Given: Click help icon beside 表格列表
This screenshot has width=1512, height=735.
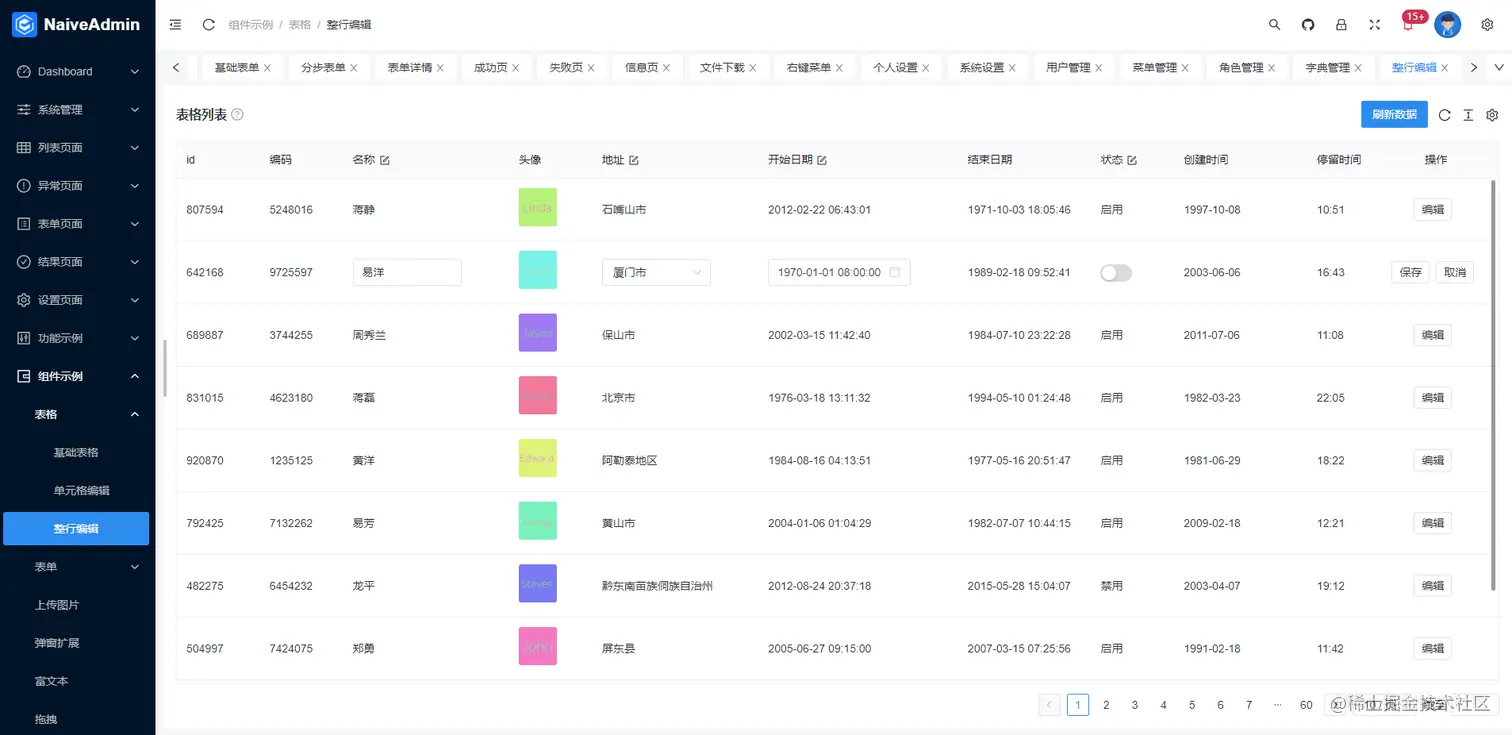Looking at the screenshot, I should click(237, 115).
